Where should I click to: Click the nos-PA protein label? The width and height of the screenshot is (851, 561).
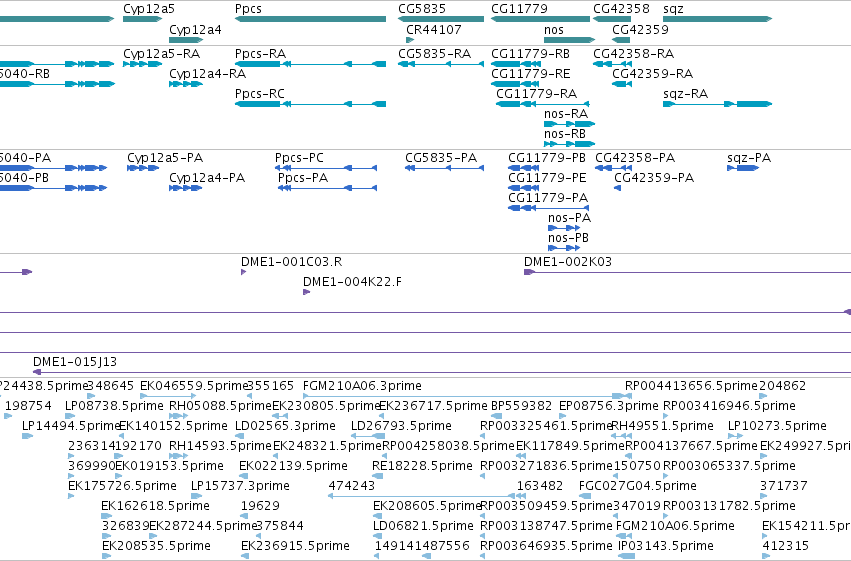(569, 218)
